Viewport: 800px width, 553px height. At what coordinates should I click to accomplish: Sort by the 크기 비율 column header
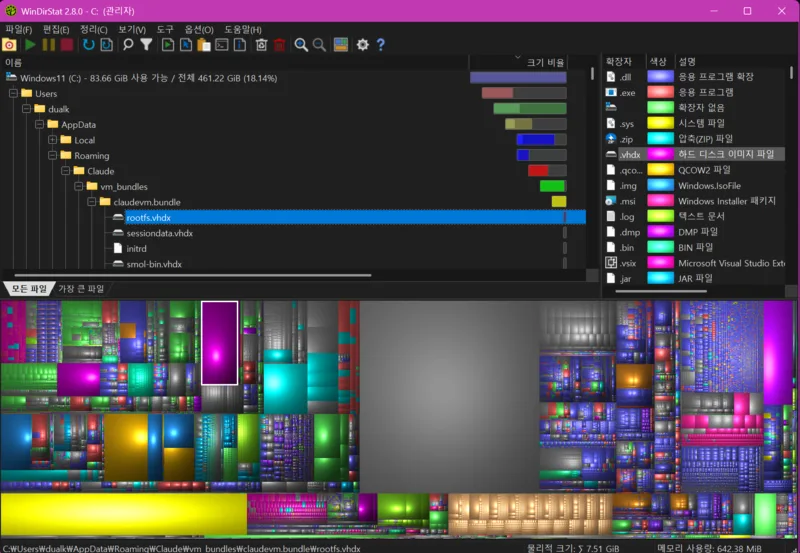coord(518,63)
